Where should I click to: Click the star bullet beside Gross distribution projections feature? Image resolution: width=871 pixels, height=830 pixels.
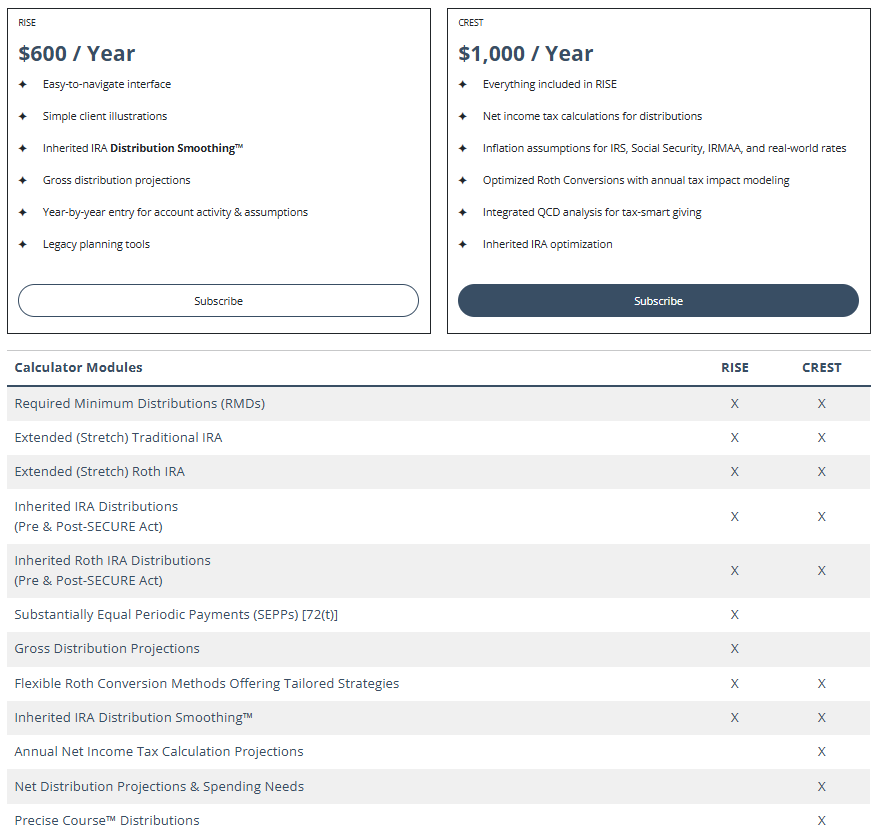point(23,180)
